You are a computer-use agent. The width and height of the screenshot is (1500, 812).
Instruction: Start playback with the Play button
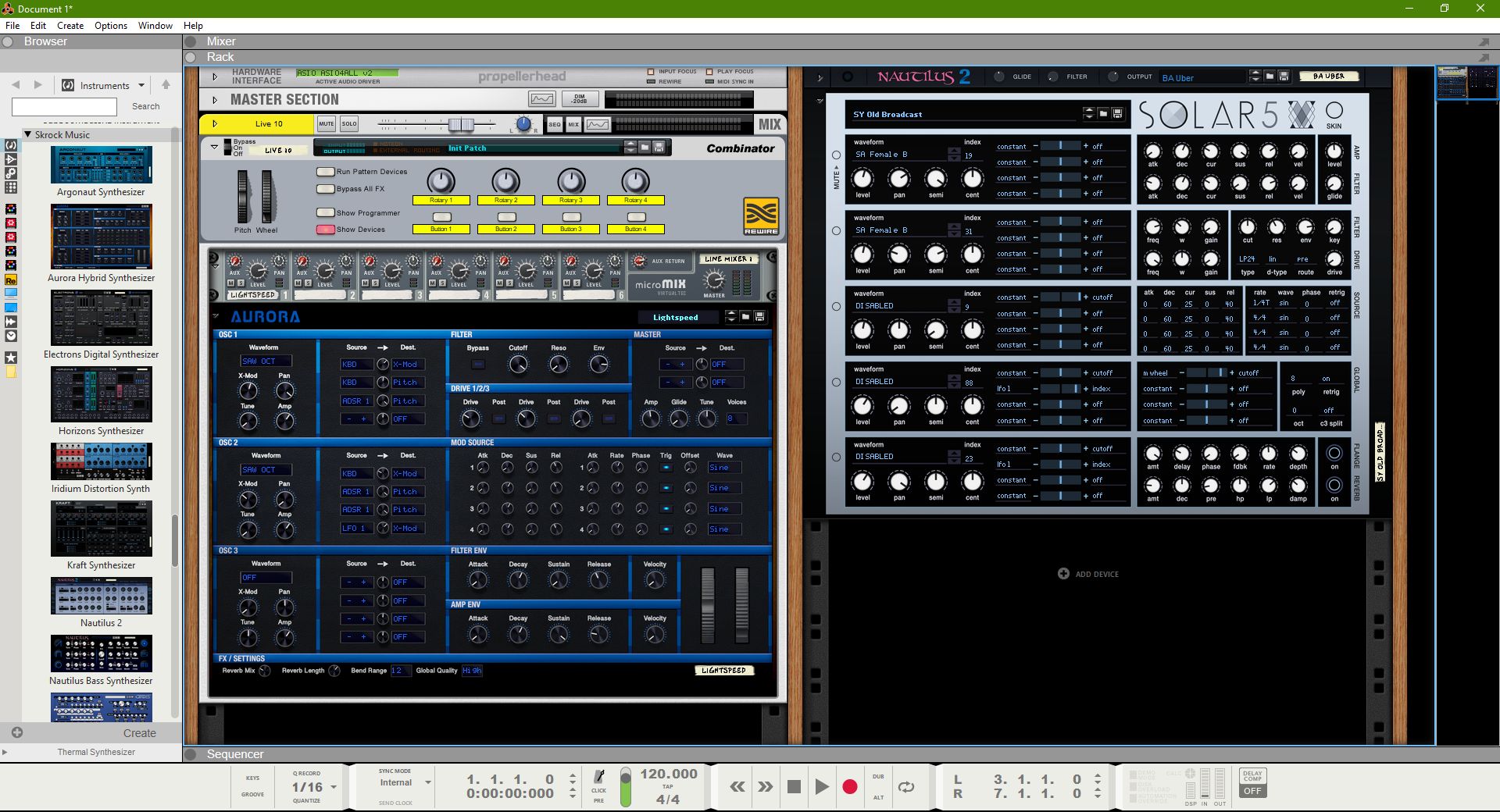822,787
